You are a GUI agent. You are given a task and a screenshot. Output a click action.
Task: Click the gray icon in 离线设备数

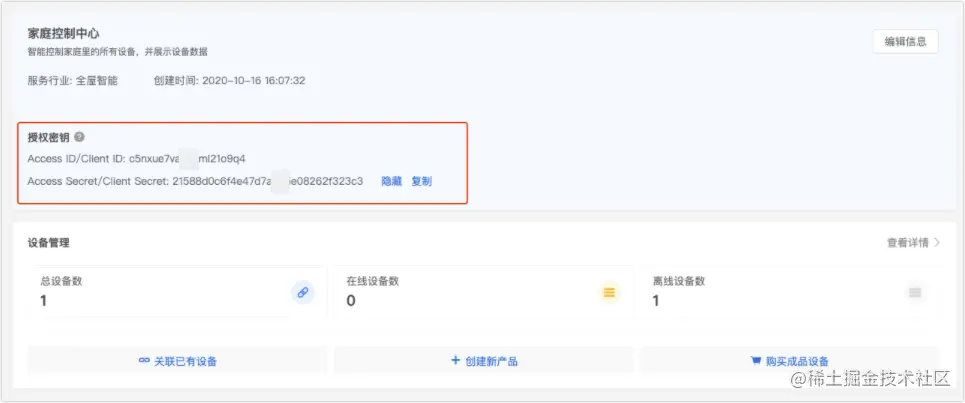(915, 293)
